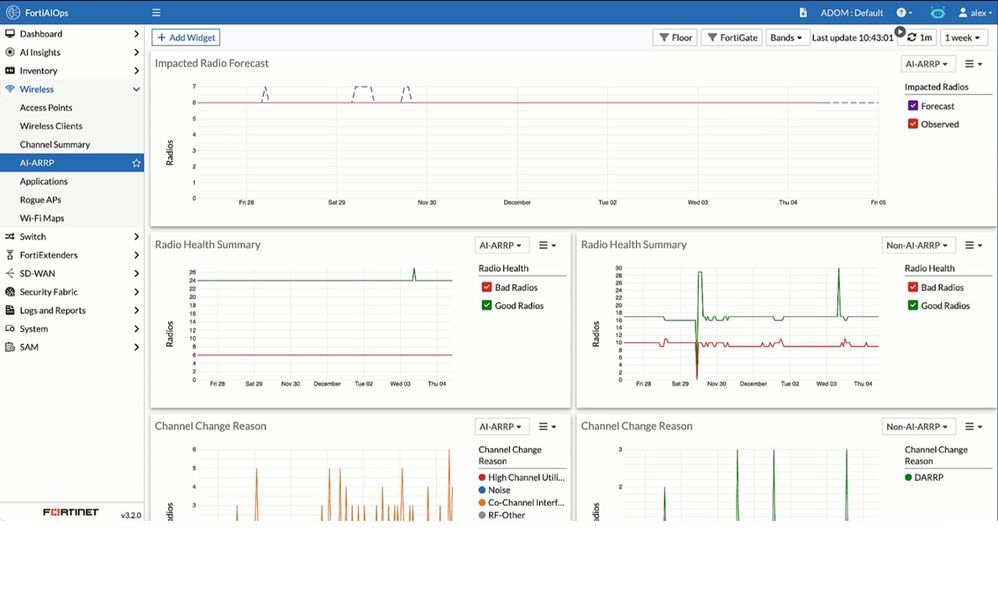The width and height of the screenshot is (998, 605).
Task: Toggle the Observed checkbox
Action: (x=913, y=124)
